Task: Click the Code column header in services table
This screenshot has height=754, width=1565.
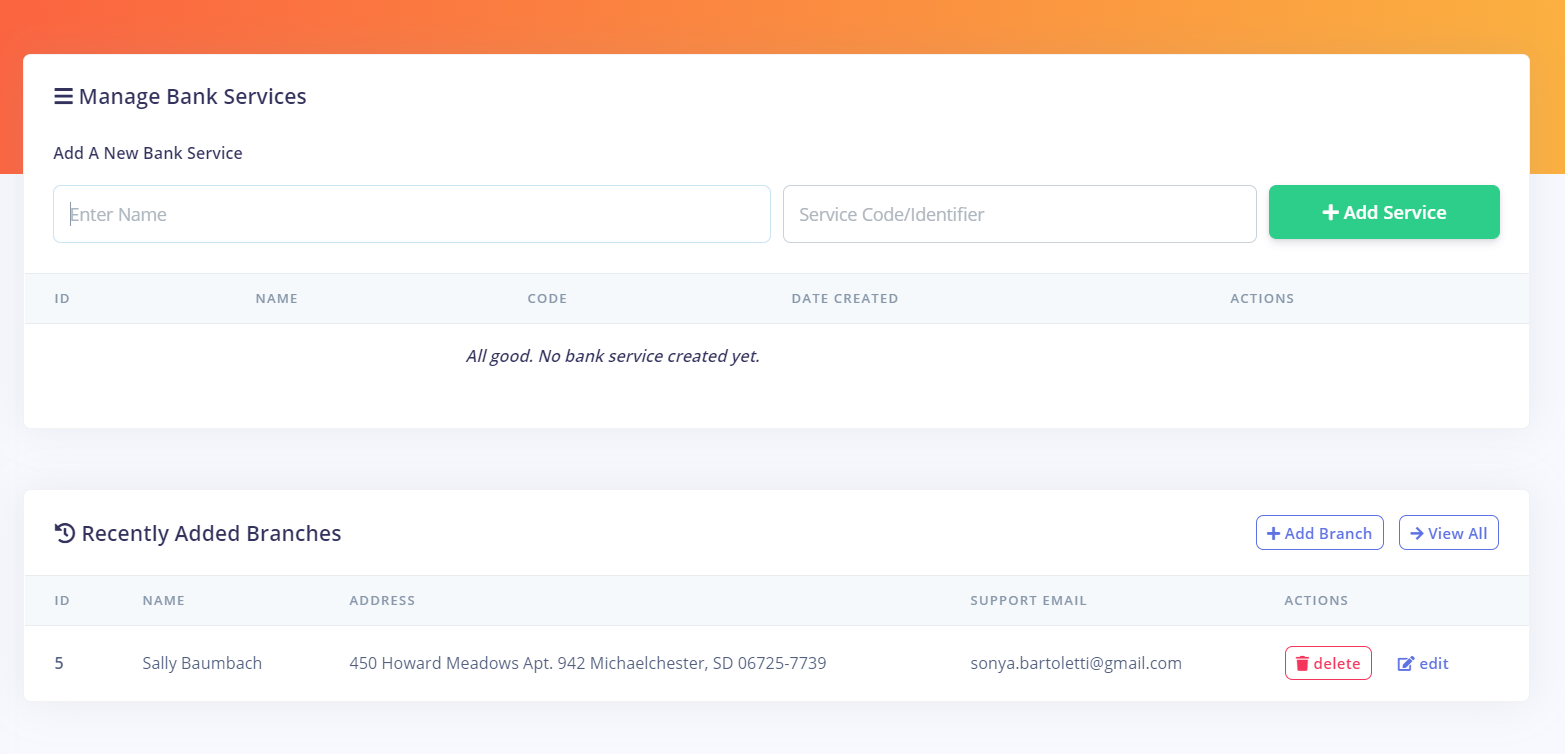Action: point(547,299)
